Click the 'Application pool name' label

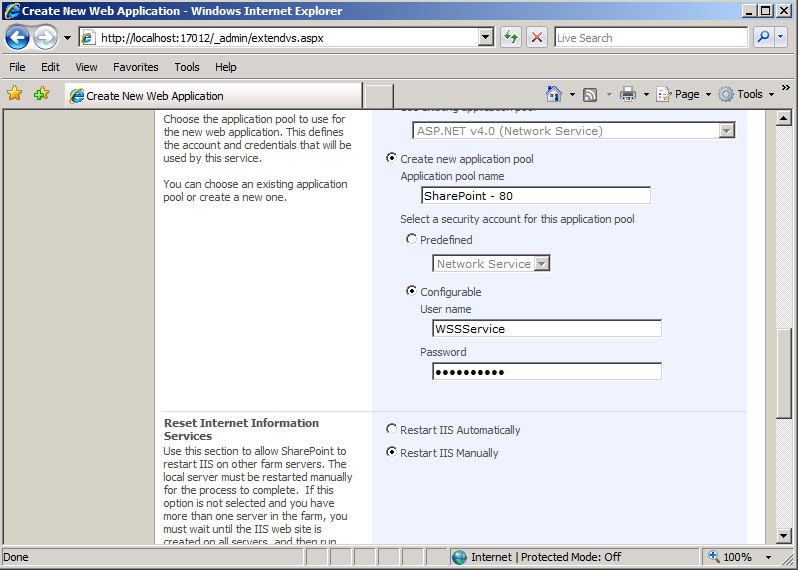(x=452, y=176)
